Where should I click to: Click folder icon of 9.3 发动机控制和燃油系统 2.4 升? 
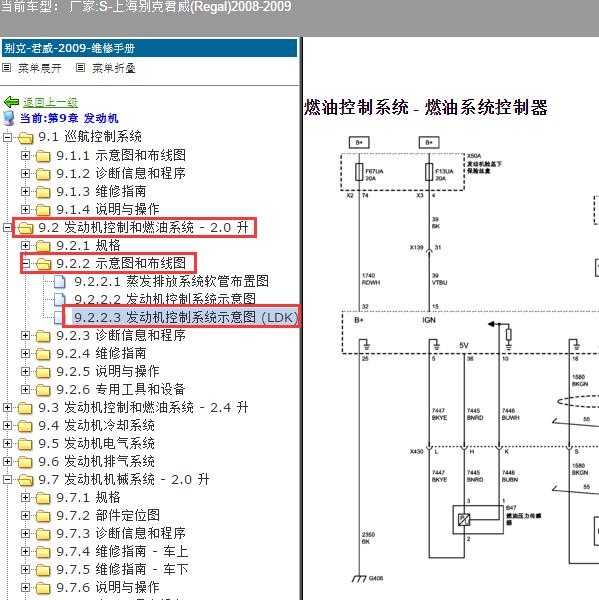tap(25, 408)
